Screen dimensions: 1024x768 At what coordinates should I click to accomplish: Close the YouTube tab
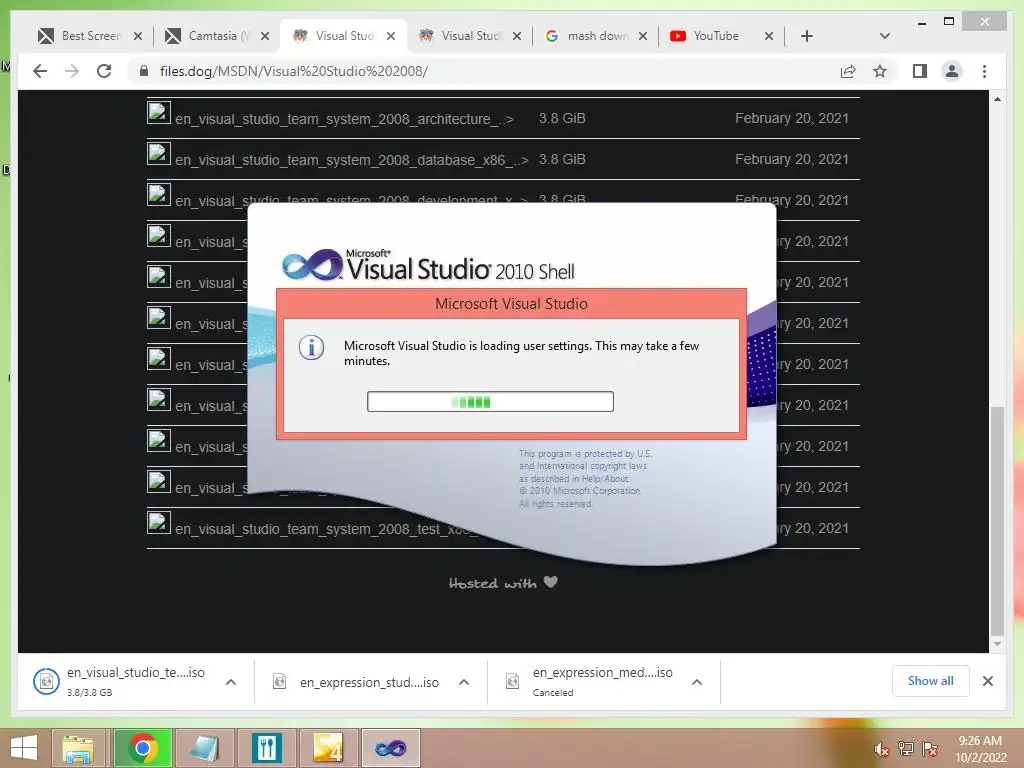[x=769, y=36]
